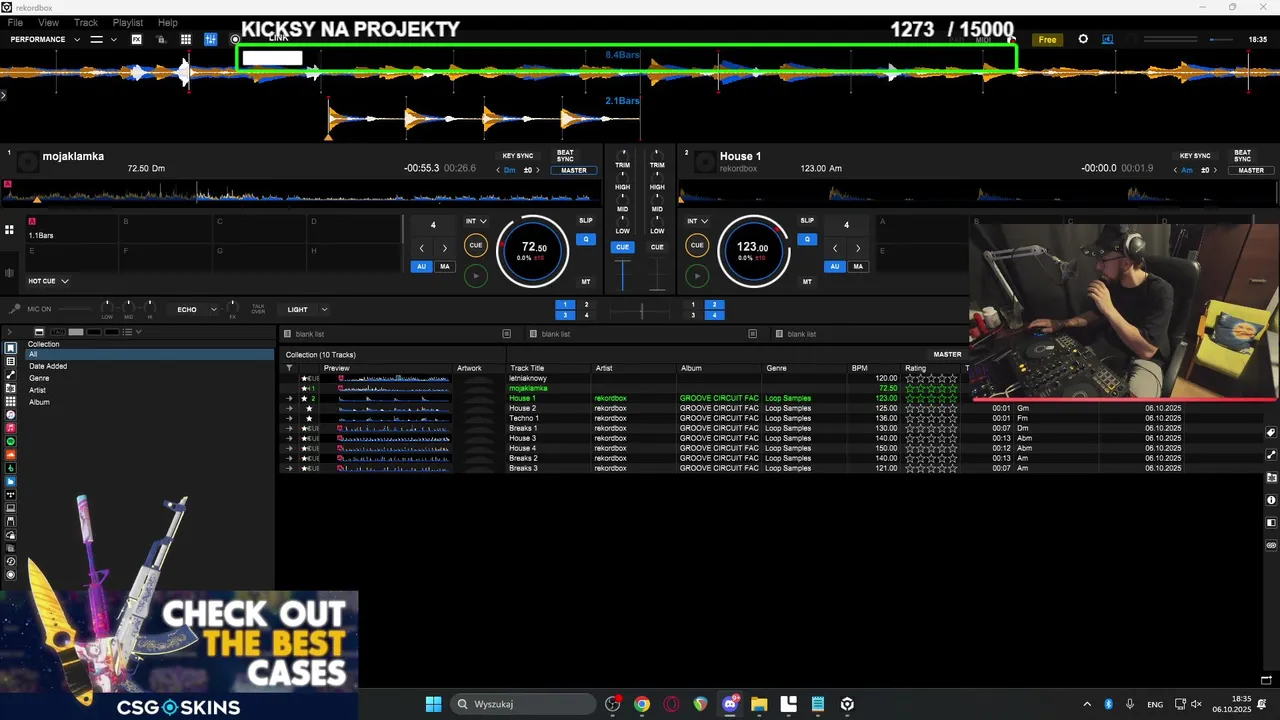
Task: Open the Collection icon in the browser sidebar
Action: pyautogui.click(x=11, y=348)
